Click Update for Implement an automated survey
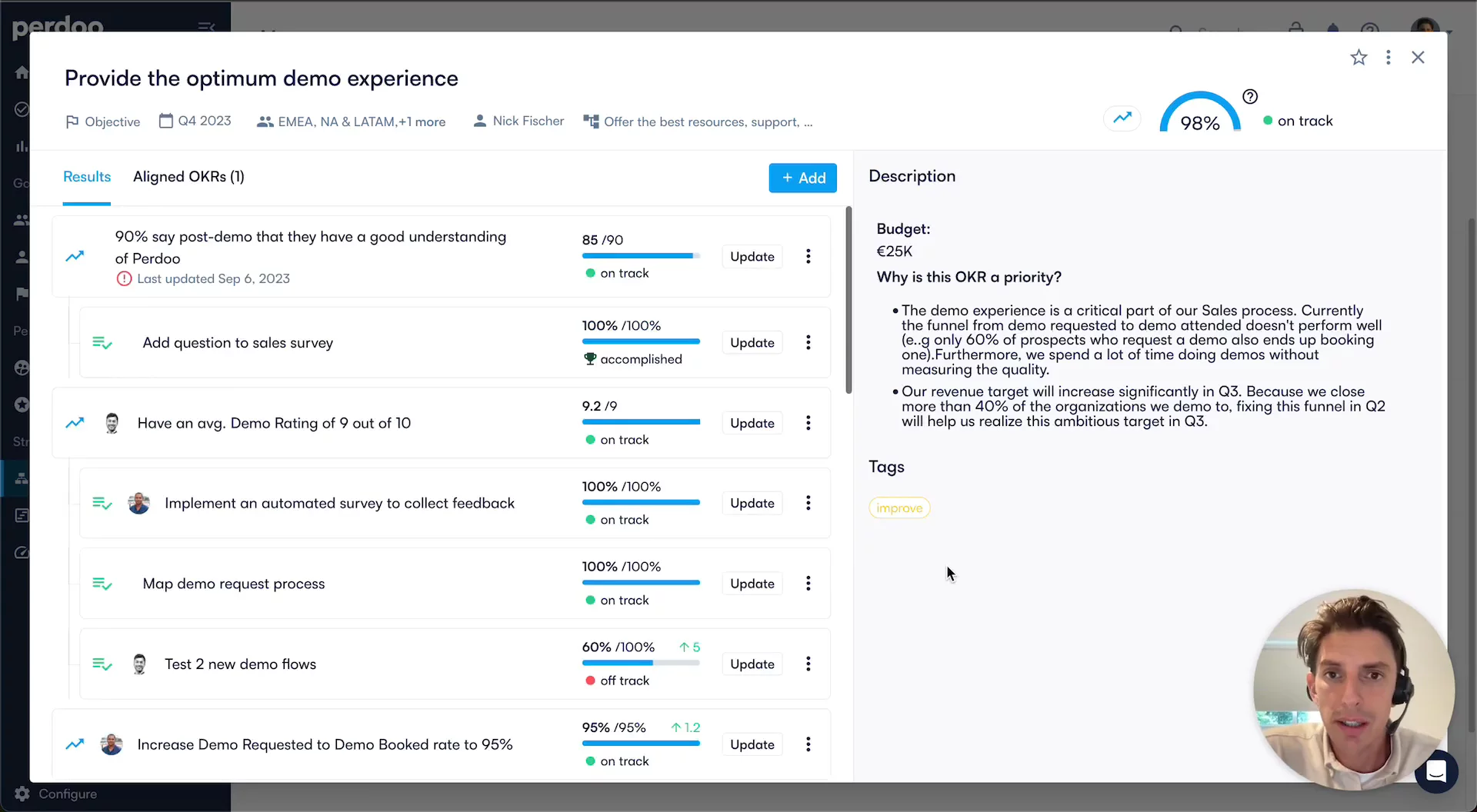The width and height of the screenshot is (1477, 812). point(752,504)
